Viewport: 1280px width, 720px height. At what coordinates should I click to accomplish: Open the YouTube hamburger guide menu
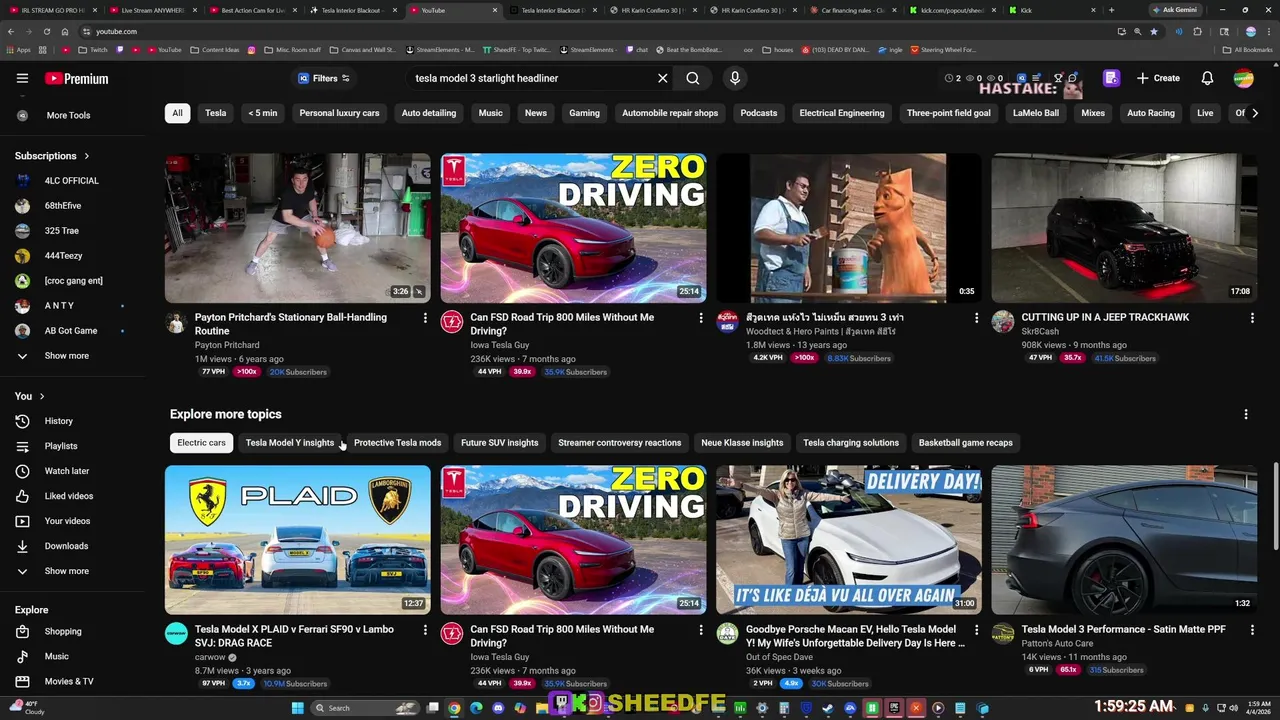(22, 78)
